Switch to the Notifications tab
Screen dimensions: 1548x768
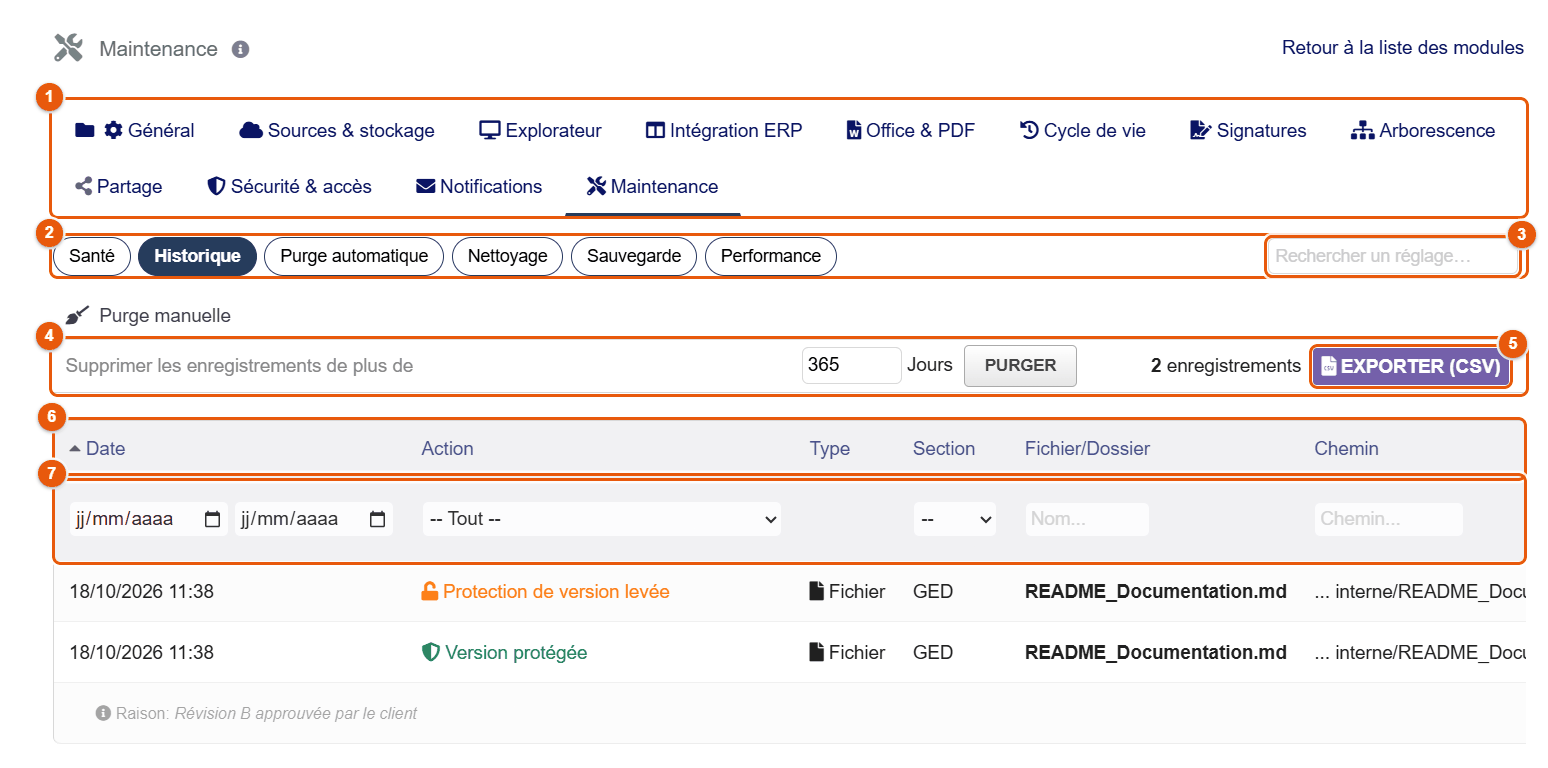tap(479, 187)
